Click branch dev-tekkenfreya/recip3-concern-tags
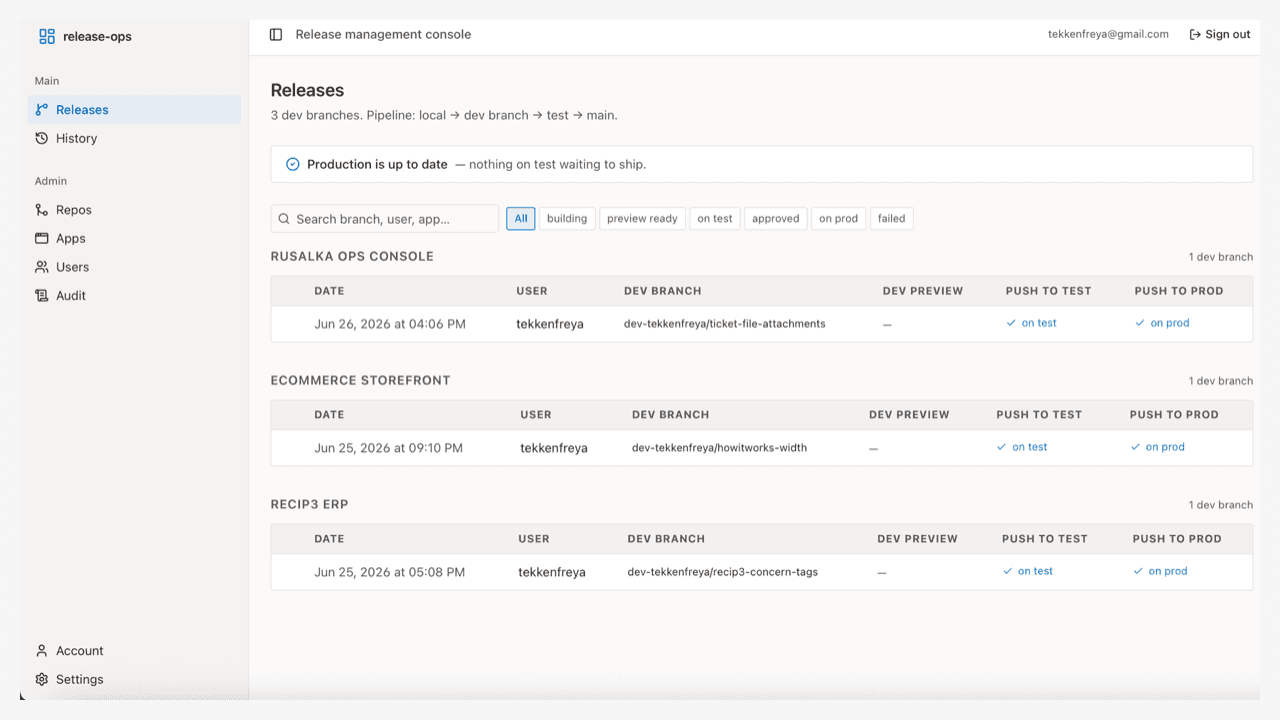The image size is (1280, 720). (x=723, y=572)
